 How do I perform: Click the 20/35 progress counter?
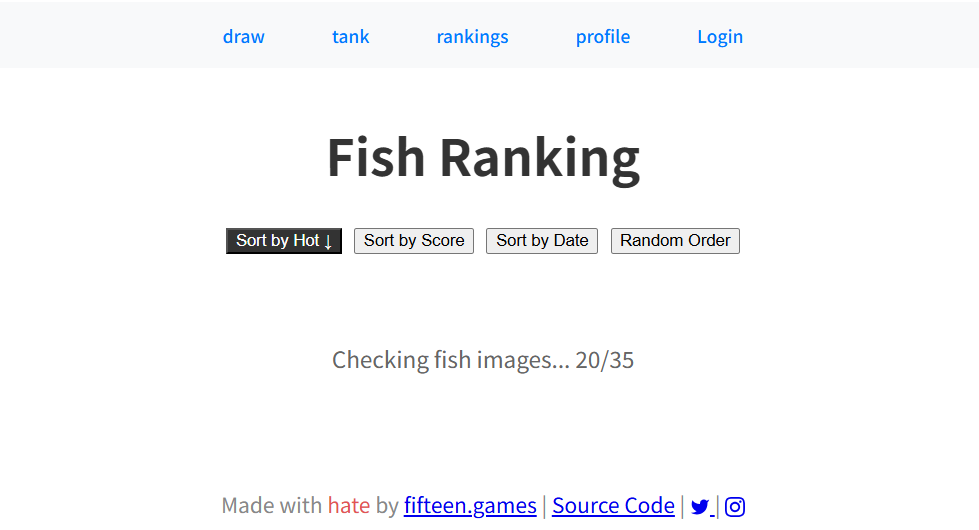coord(604,360)
